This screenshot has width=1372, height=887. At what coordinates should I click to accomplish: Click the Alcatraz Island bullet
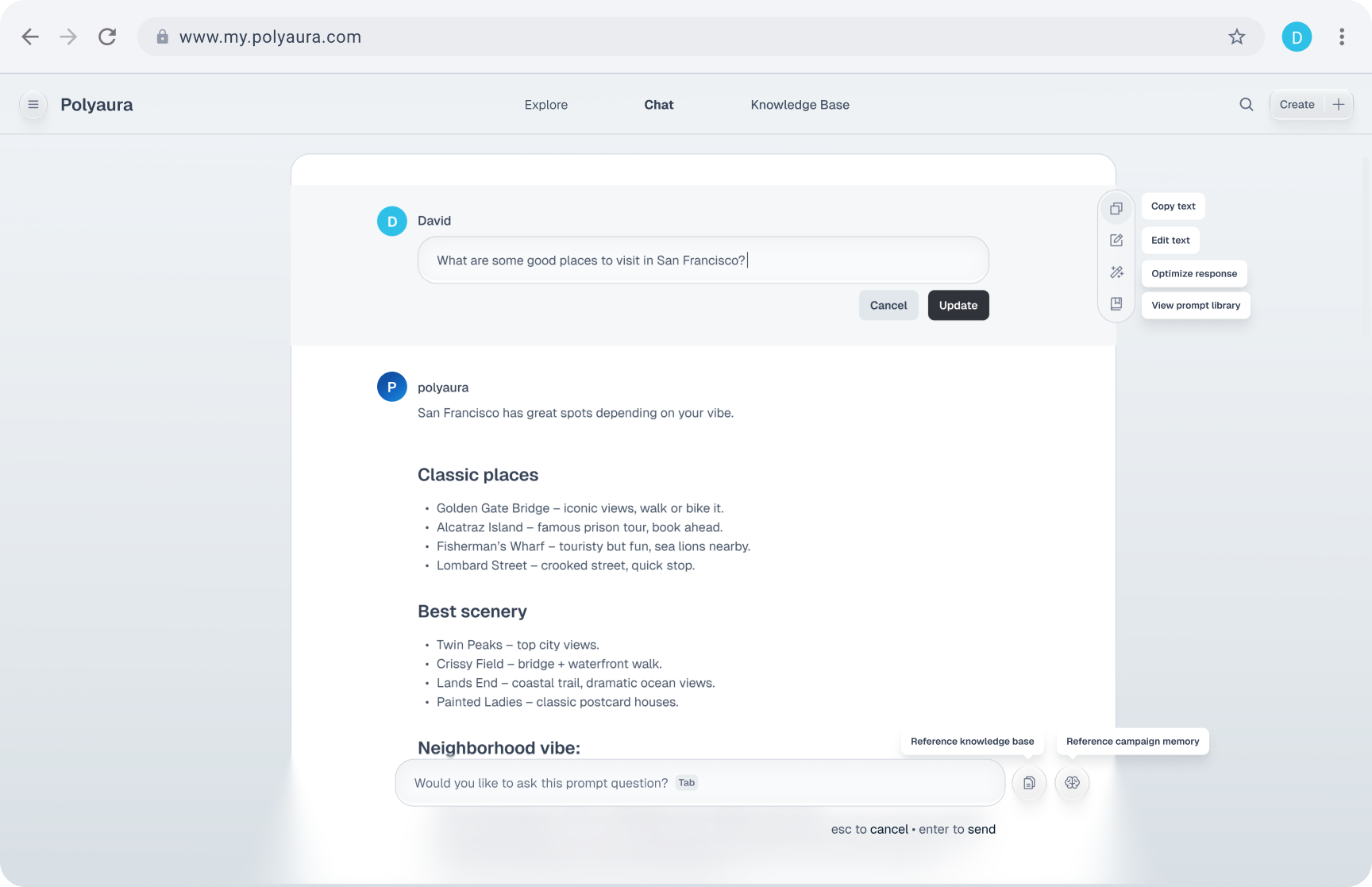(580, 527)
